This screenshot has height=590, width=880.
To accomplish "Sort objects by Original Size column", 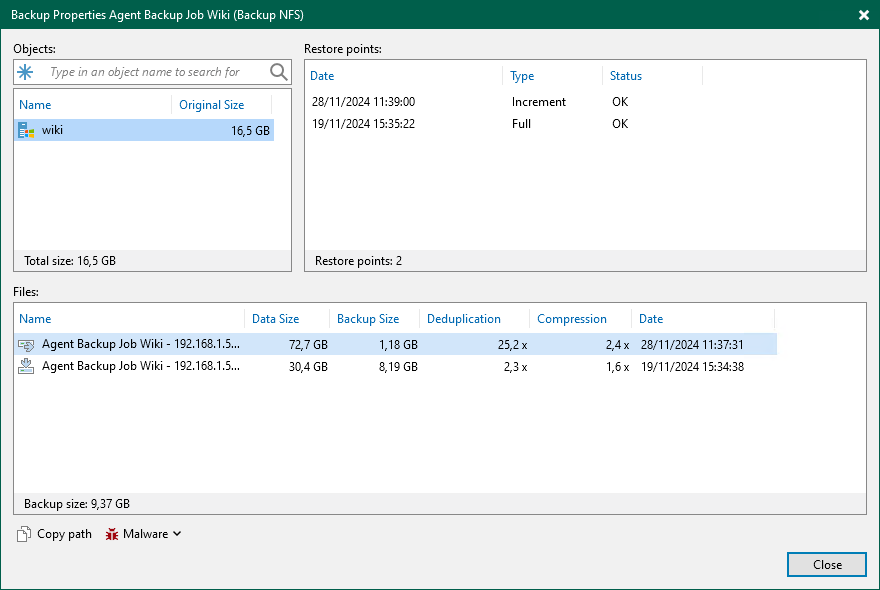I will tap(211, 105).
